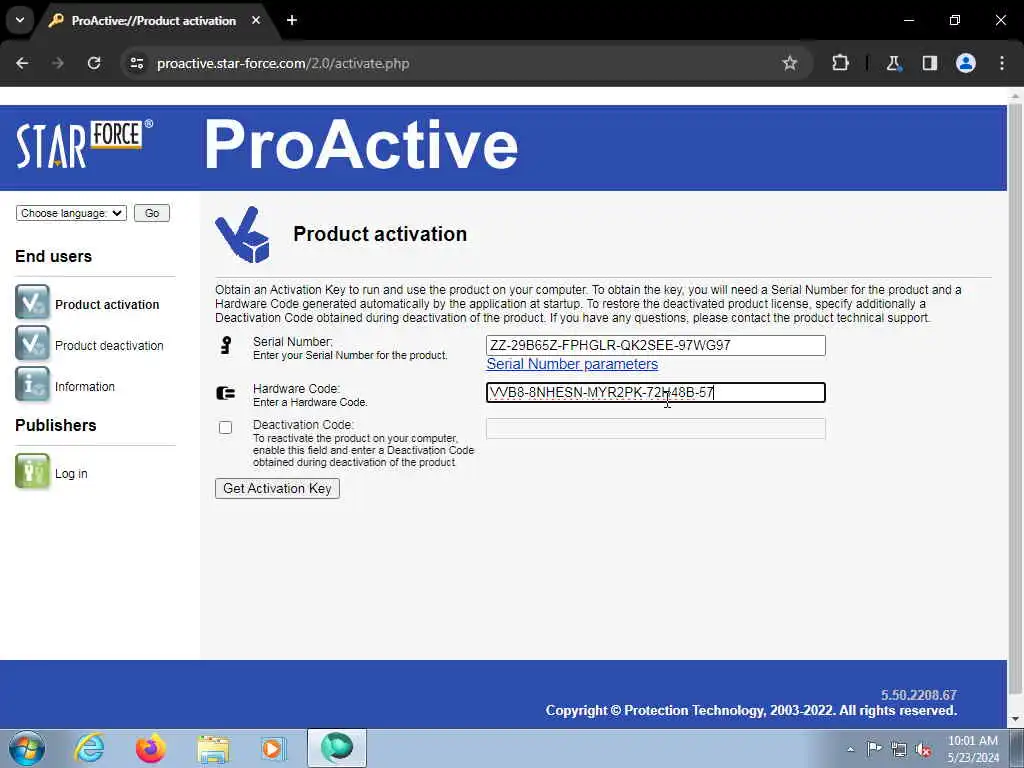Viewport: 1024px width, 768px height.
Task: Open the Chrome profile avatar
Action: (x=966, y=63)
